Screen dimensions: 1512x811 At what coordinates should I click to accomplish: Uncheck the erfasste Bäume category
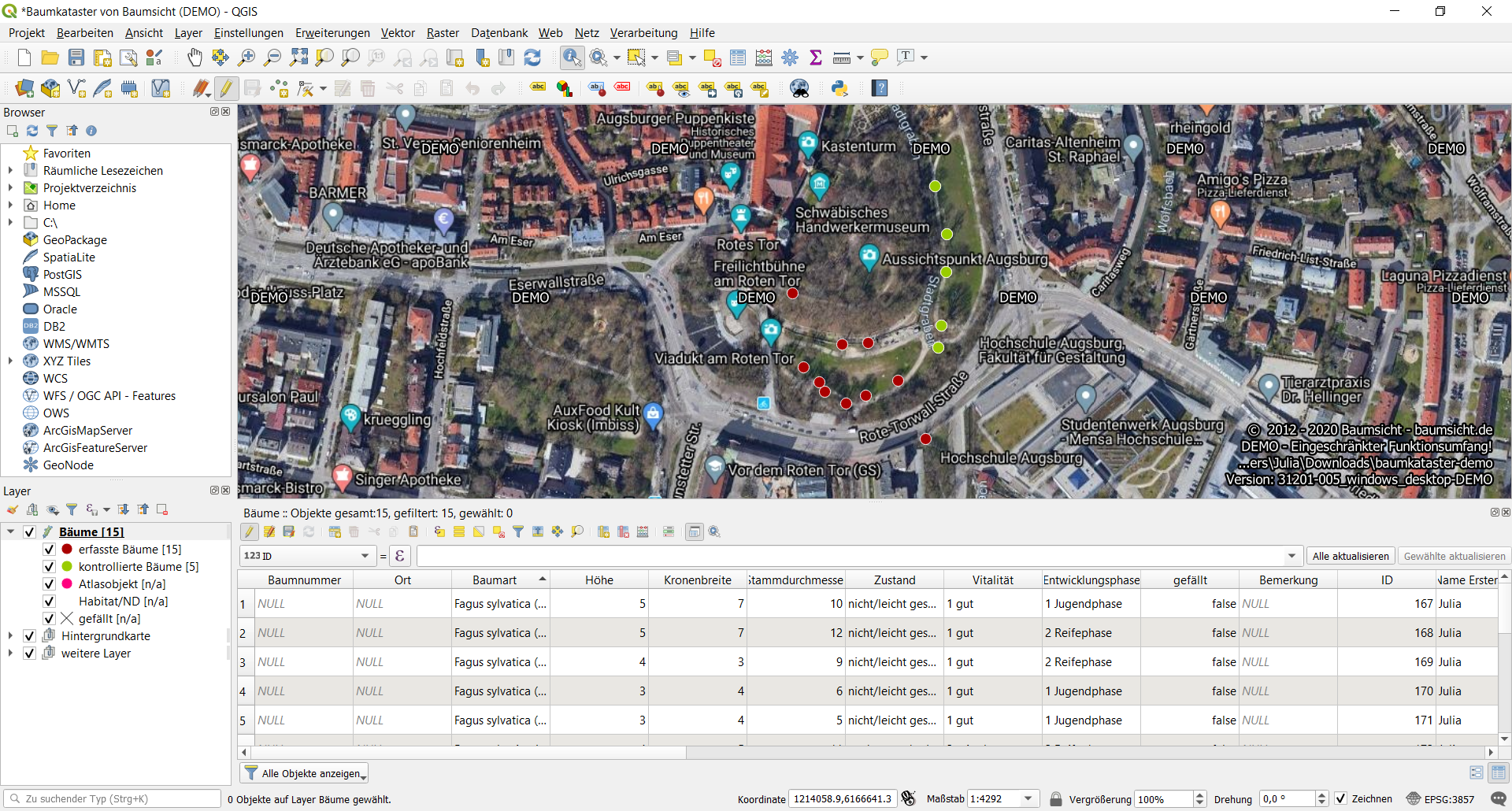coord(49,550)
